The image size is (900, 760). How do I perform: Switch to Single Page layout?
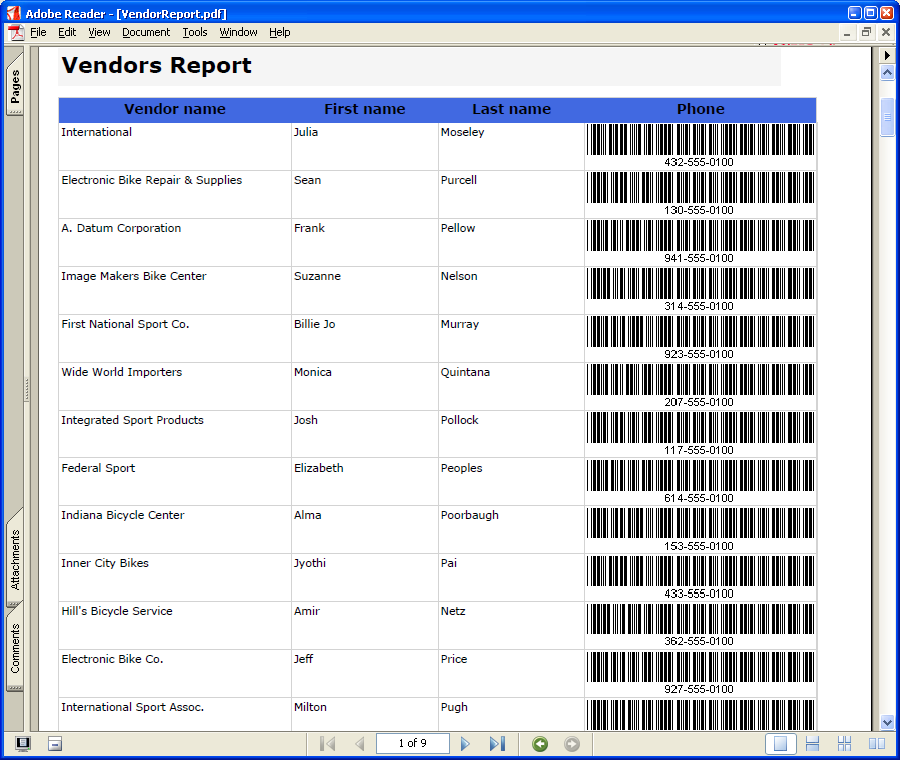(781, 744)
